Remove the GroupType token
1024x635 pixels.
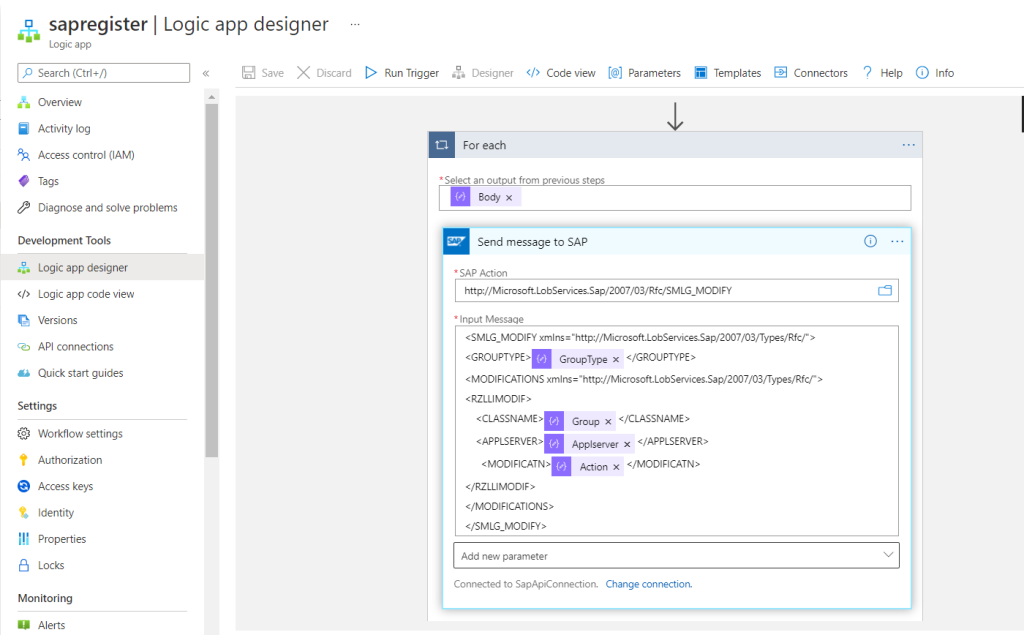pos(616,359)
